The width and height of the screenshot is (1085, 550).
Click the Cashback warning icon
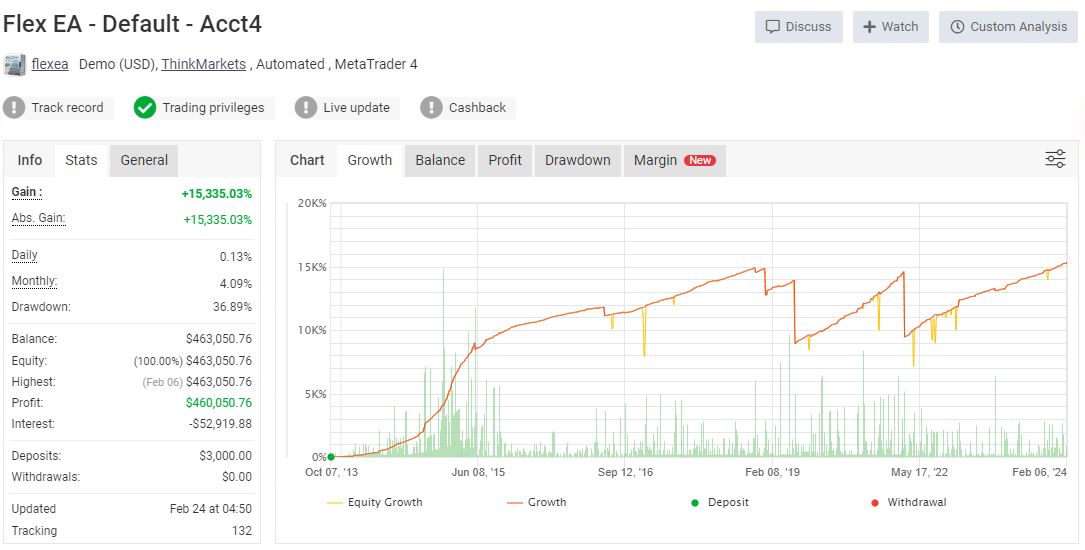click(431, 107)
